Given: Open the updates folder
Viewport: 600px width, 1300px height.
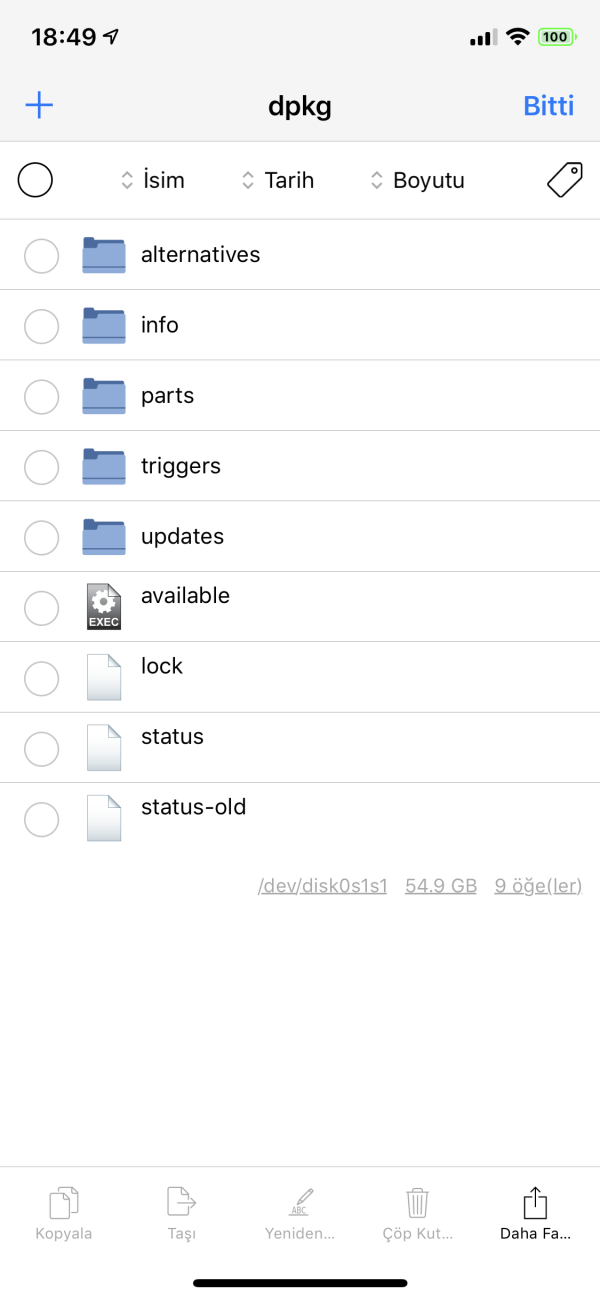Looking at the screenshot, I should [182, 537].
